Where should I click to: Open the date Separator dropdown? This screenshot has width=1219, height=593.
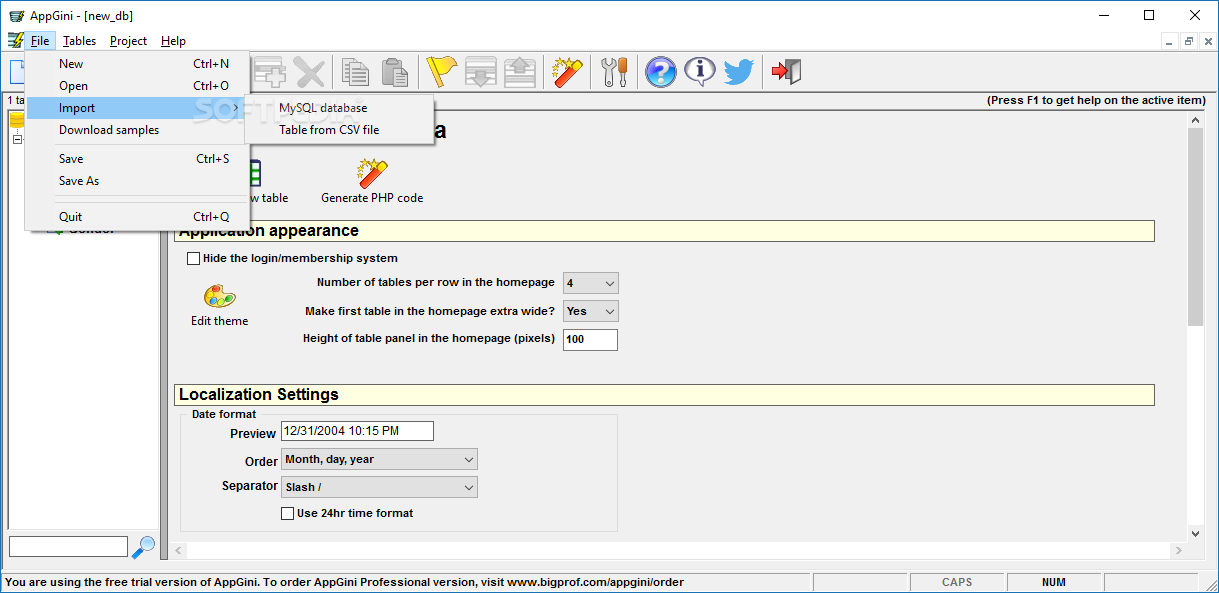(379, 487)
